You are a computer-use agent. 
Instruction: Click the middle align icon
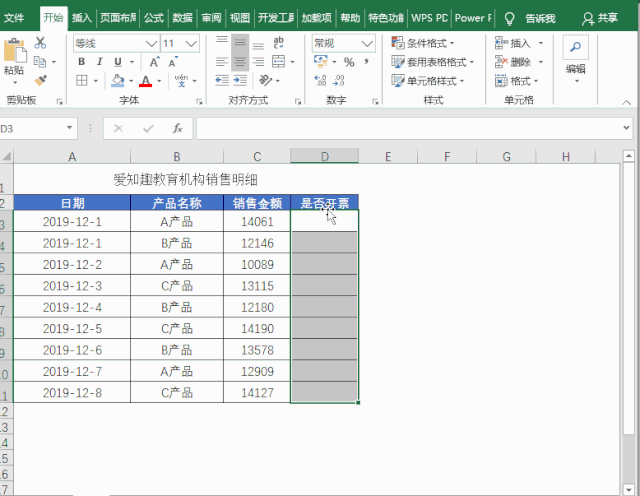(240, 42)
